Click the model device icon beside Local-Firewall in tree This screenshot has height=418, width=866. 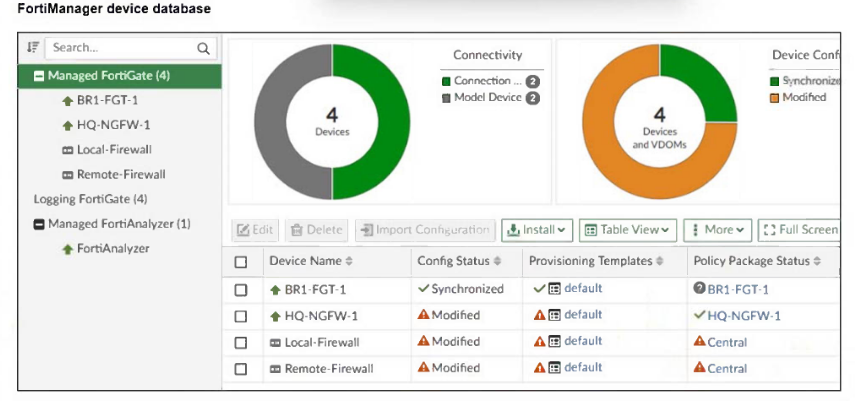coord(68,150)
